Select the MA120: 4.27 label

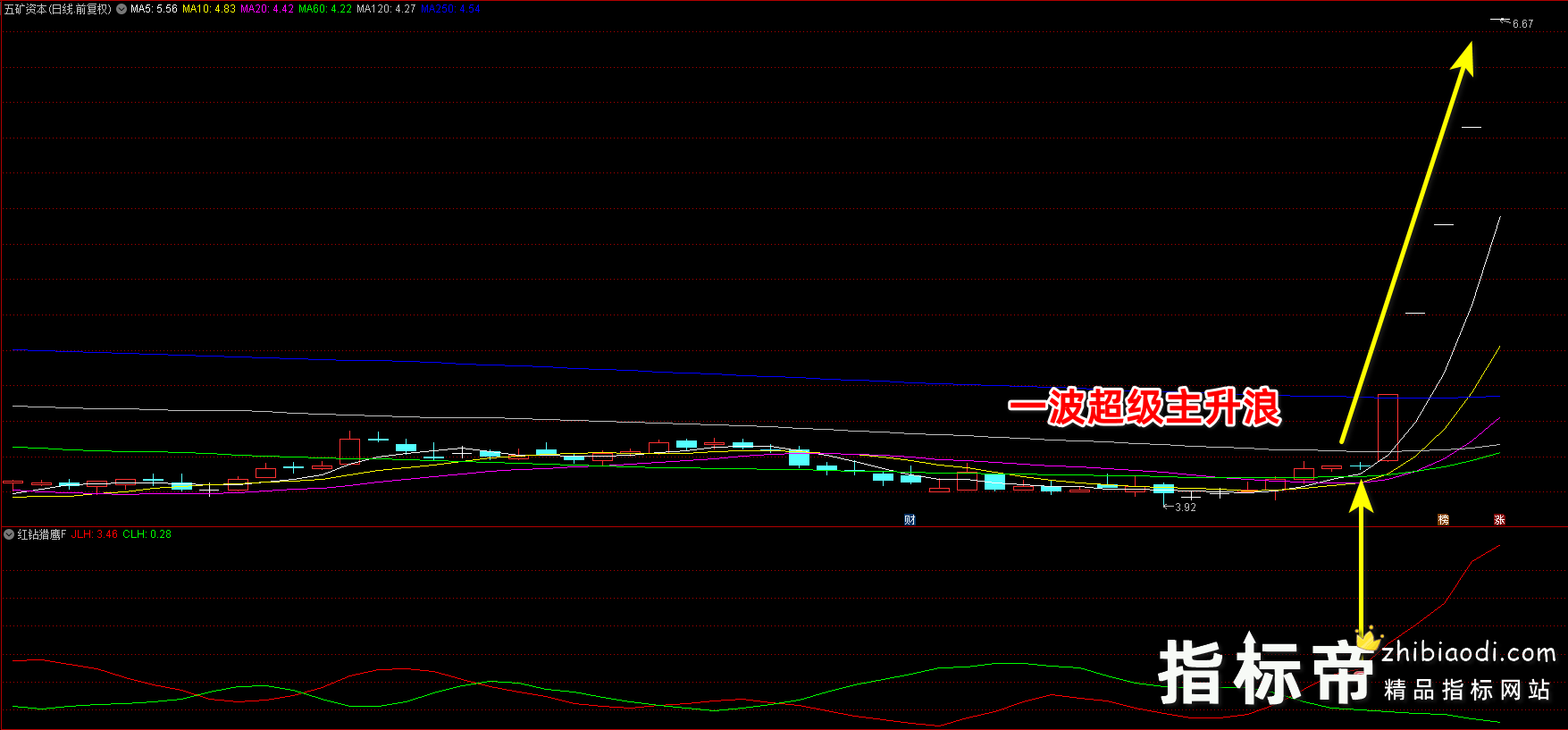386,9
